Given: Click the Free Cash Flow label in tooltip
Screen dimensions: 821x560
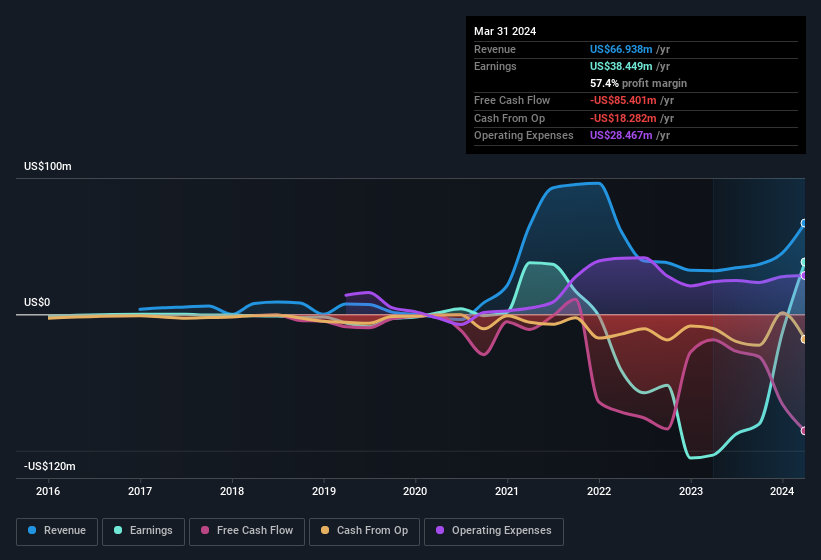Looking at the screenshot, I should click(512, 100).
